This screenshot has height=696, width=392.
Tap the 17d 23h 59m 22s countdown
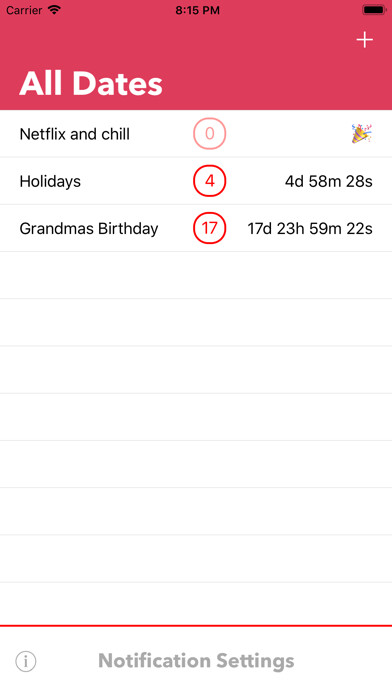point(310,229)
